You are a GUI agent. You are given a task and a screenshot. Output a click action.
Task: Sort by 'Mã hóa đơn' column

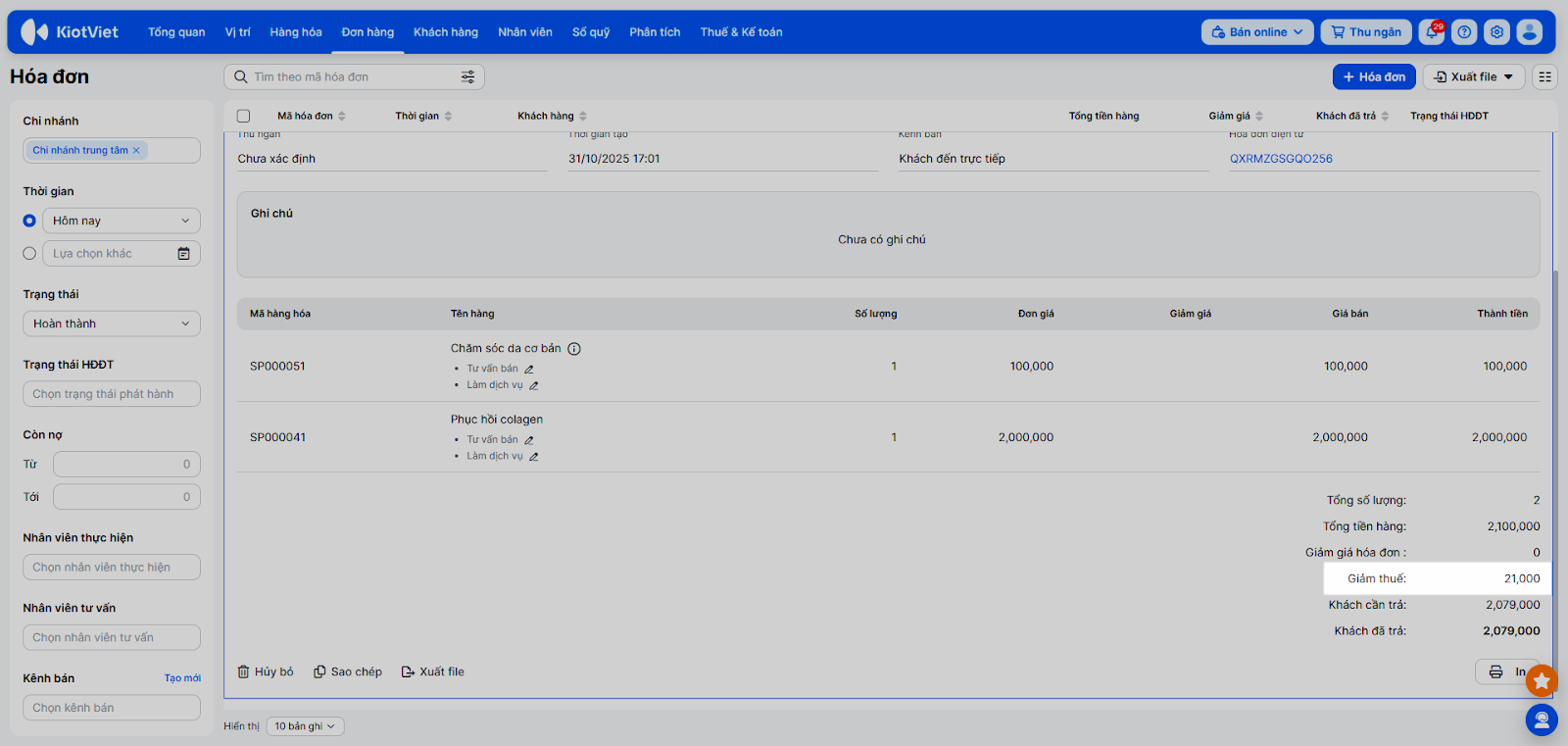click(312, 116)
